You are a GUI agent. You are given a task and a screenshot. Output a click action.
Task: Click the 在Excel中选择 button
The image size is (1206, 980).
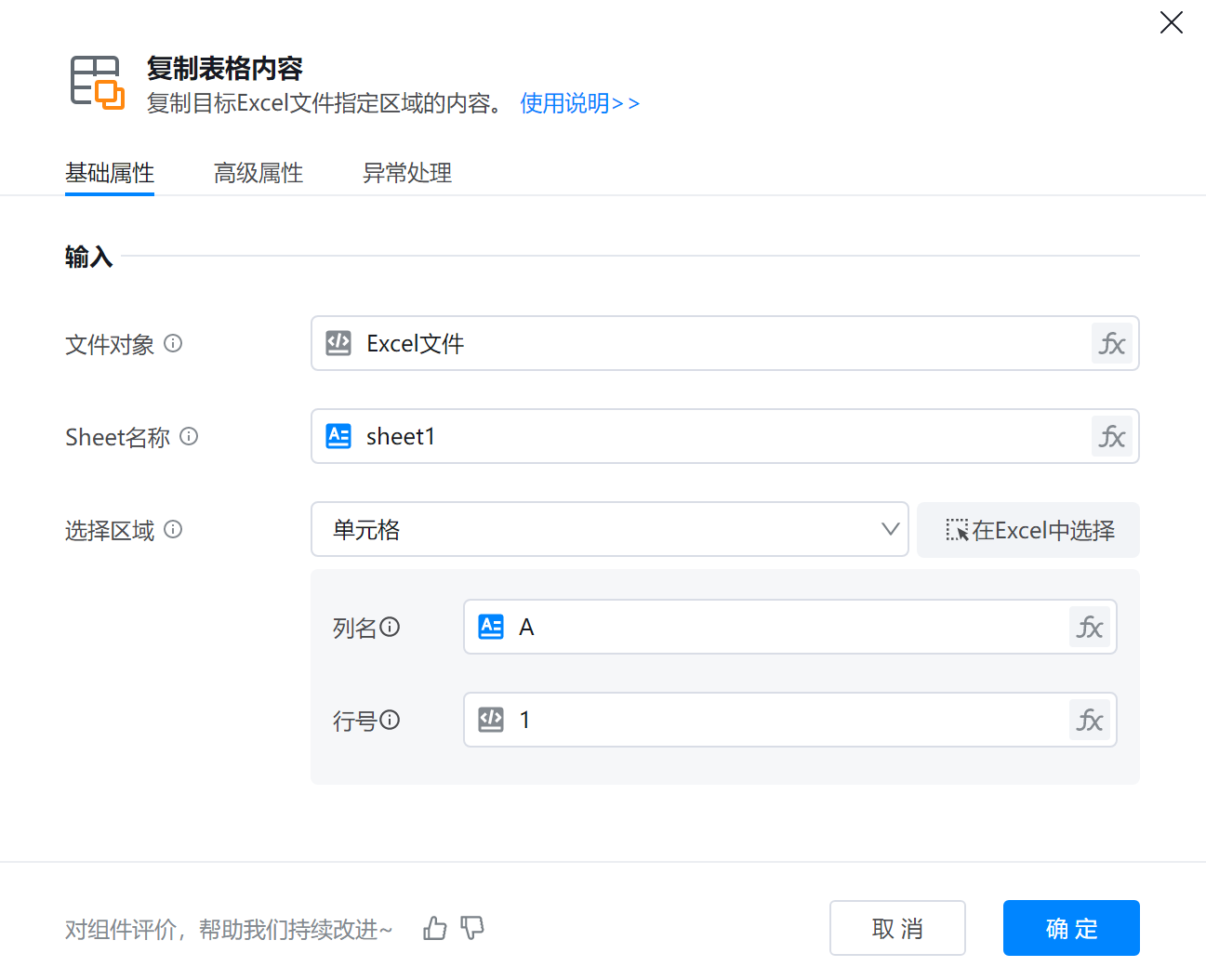(1028, 530)
